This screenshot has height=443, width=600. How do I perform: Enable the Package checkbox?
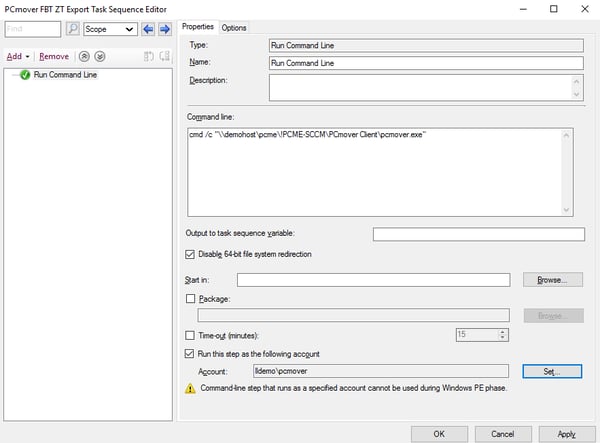190,299
